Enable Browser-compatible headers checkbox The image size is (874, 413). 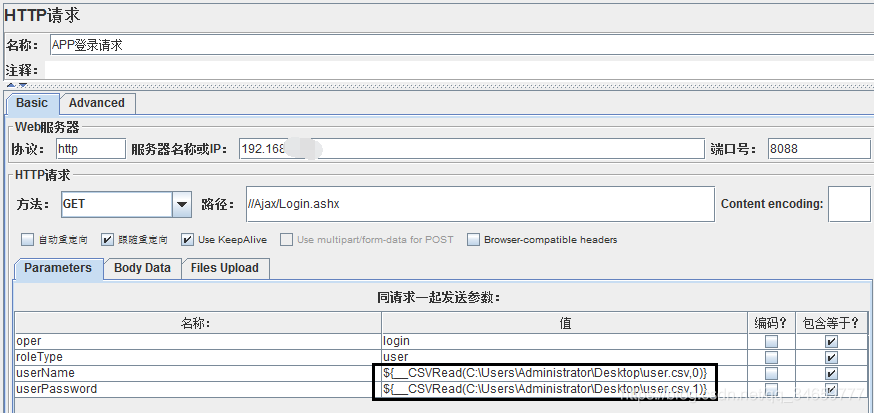(473, 240)
